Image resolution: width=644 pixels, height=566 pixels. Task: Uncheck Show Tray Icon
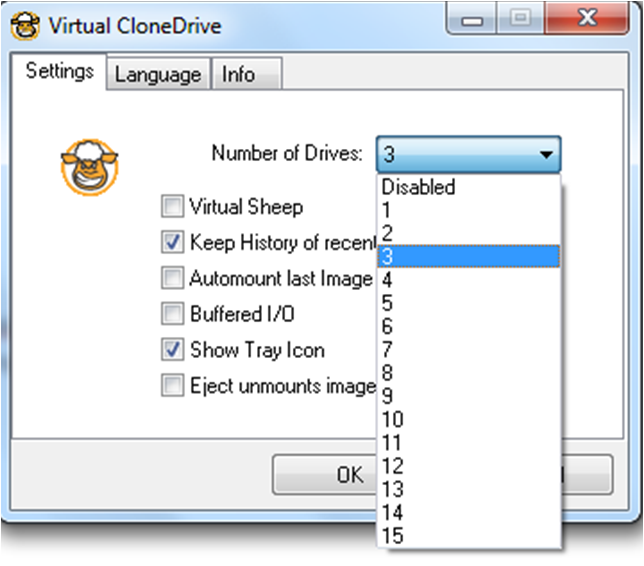pyautogui.click(x=172, y=350)
